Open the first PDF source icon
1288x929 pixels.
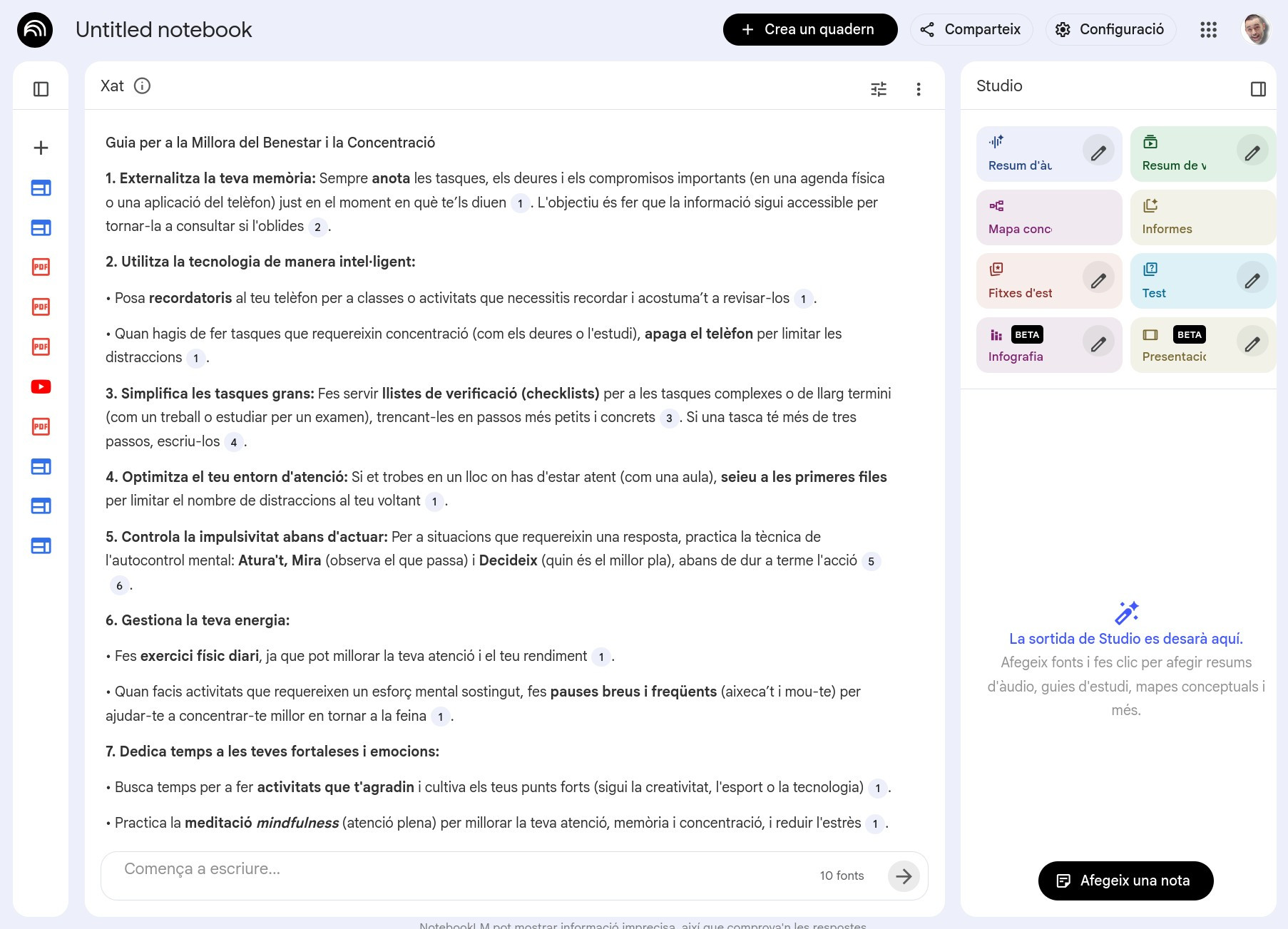[x=41, y=267]
